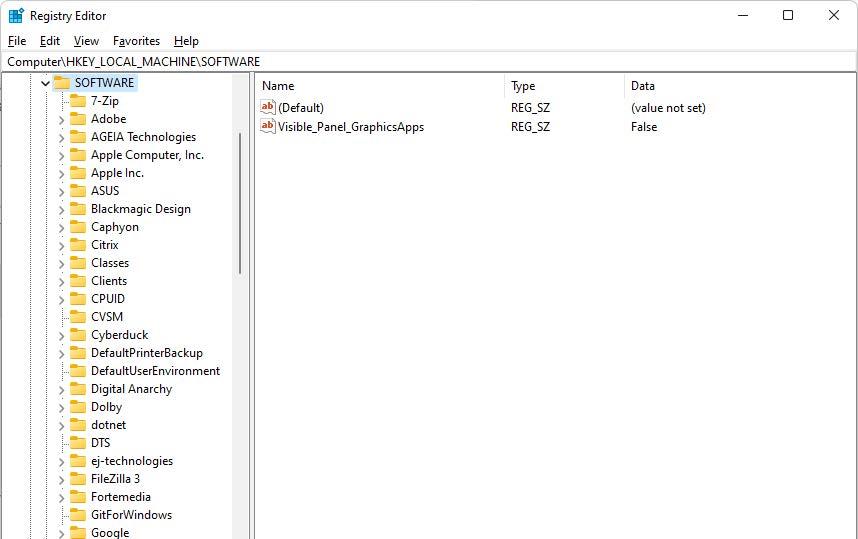The width and height of the screenshot is (858, 539).
Task: Click the DefaultPrinterBackup folder icon
Action: pyautogui.click(x=78, y=353)
